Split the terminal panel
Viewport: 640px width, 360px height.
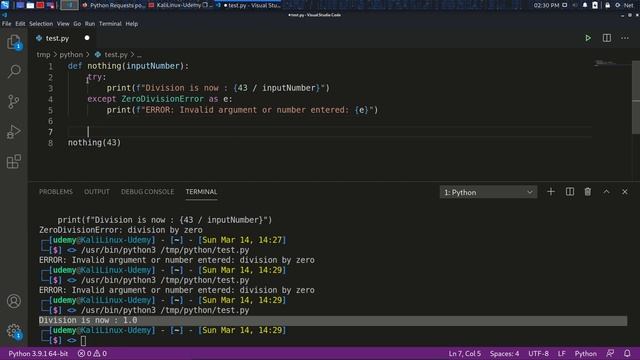click(570, 192)
